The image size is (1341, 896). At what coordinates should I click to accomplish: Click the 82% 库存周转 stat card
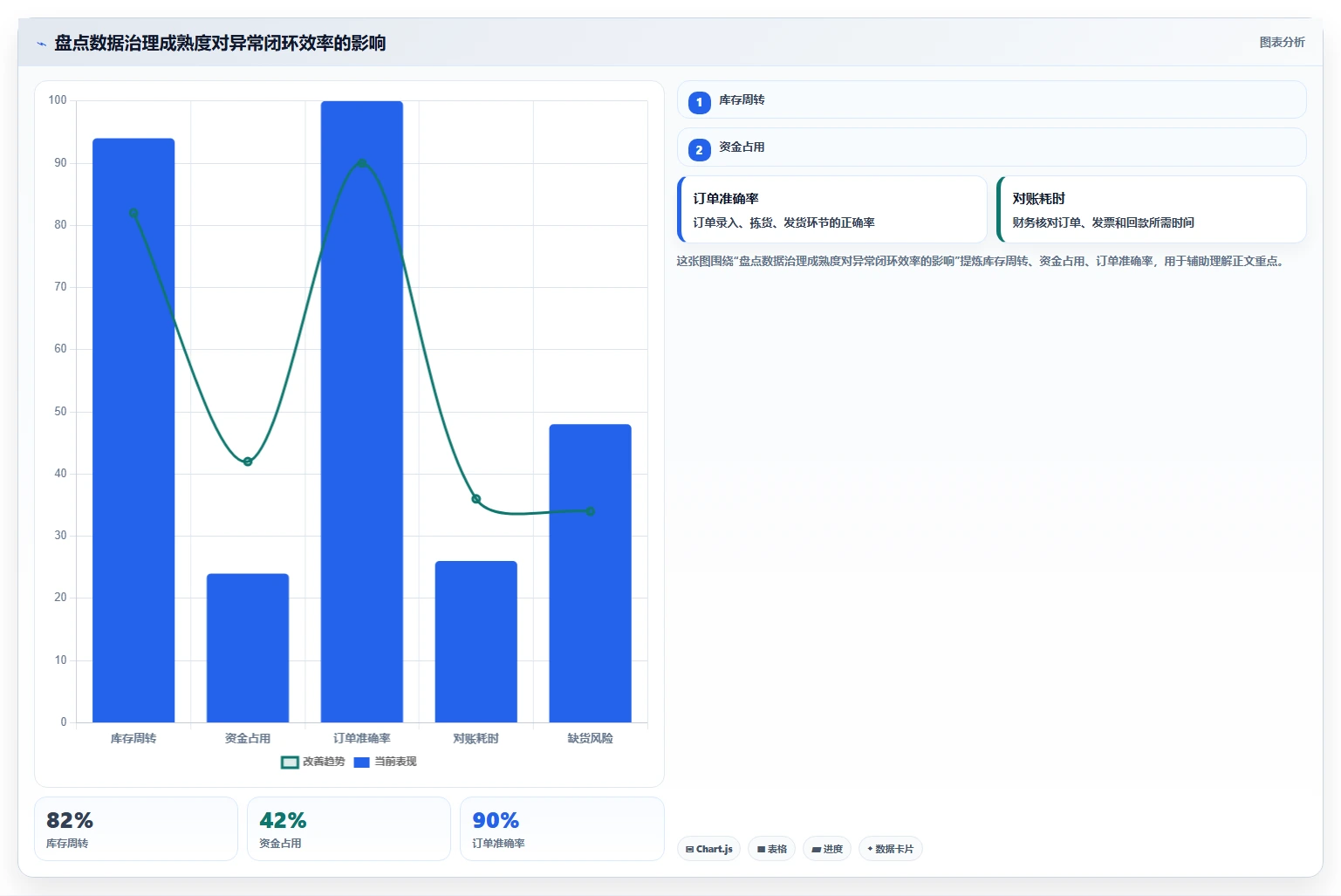tap(136, 829)
